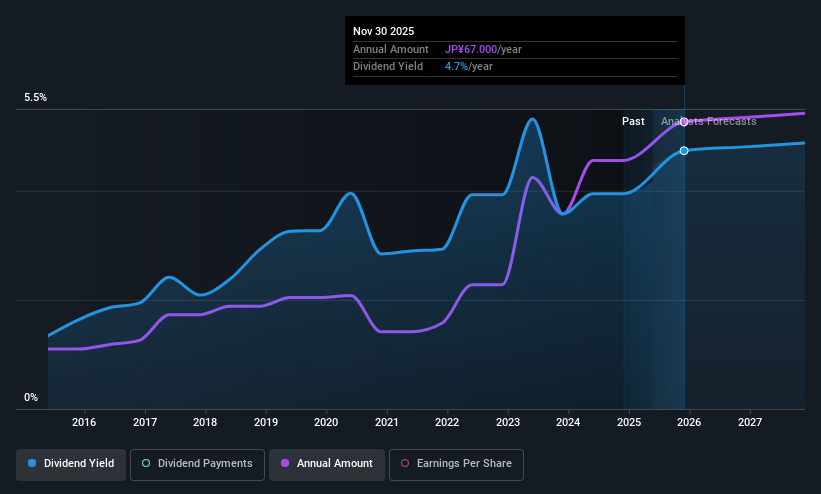Click the 5.5% y-axis label
The image size is (821, 494).
pos(36,97)
